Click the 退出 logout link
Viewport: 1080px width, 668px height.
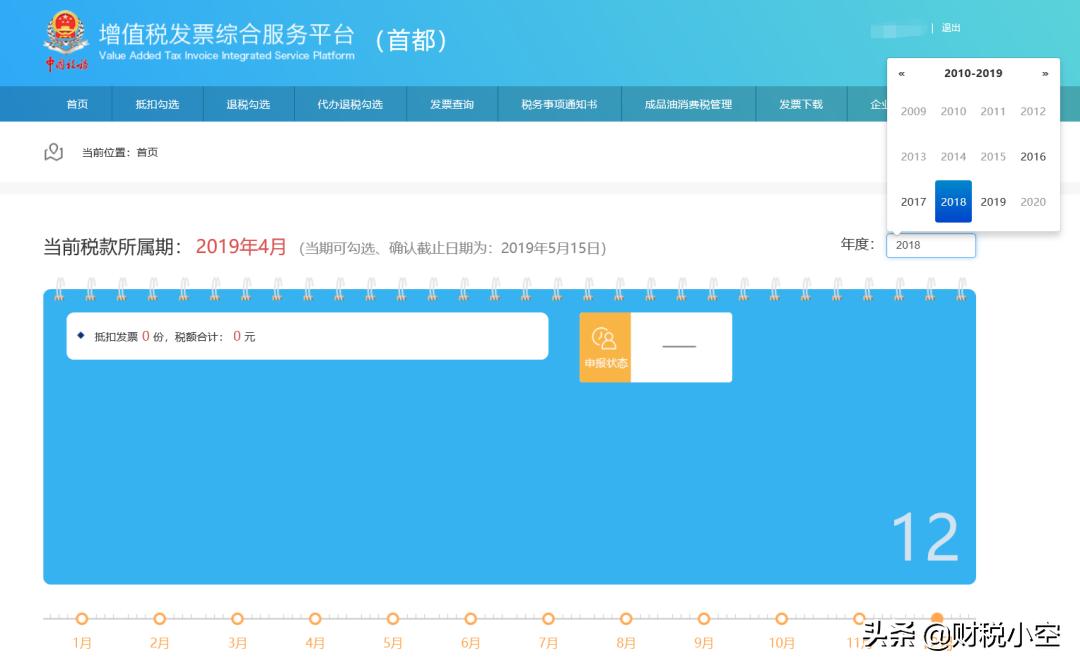[950, 27]
